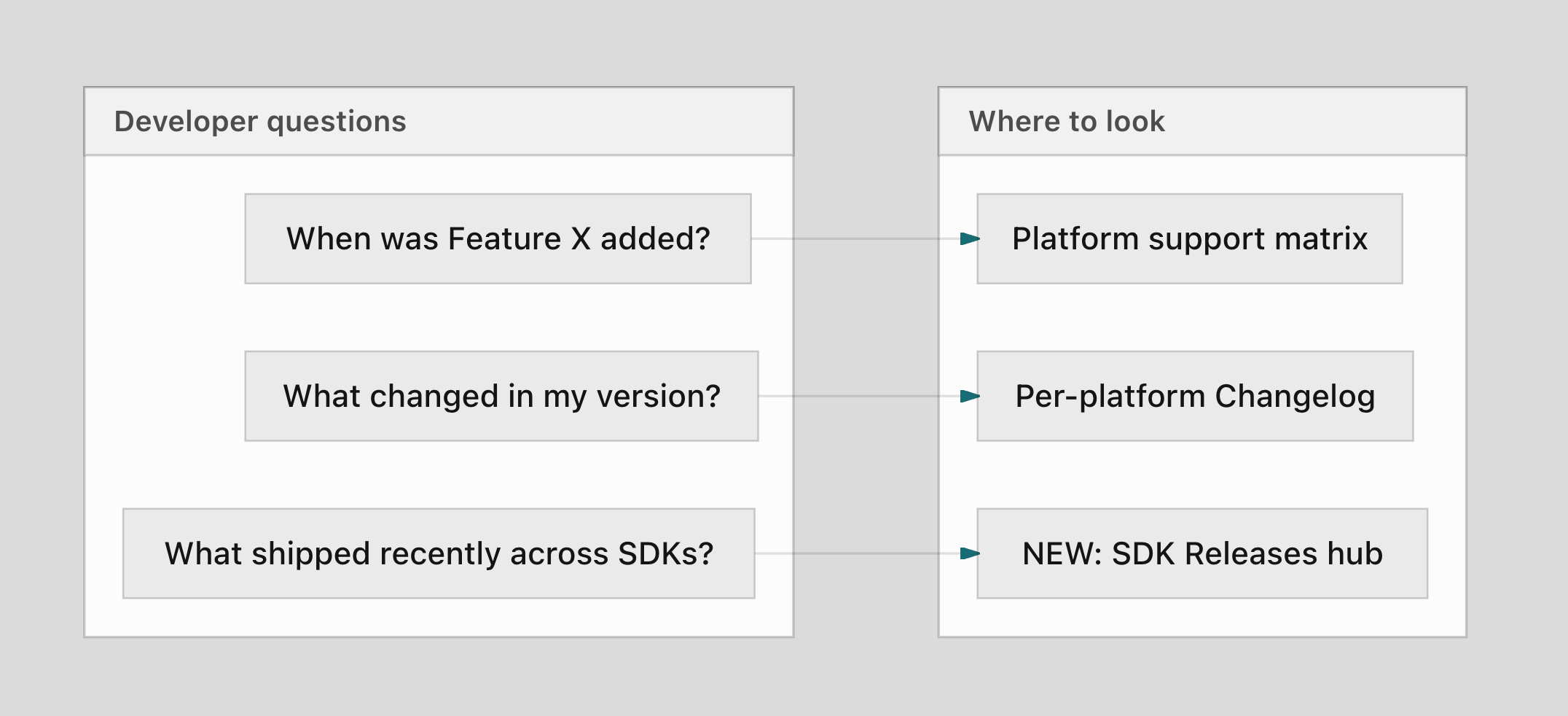Select connector line from 'What shipped recently' question
This screenshot has width=1568, height=716.
click(x=858, y=553)
